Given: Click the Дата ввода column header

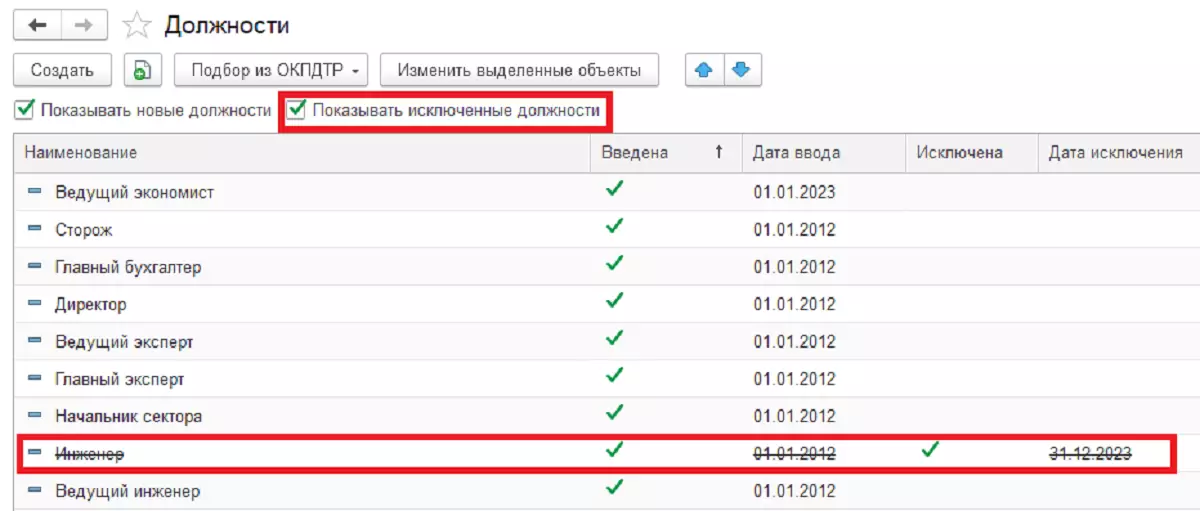Looking at the screenshot, I should pyautogui.click(x=796, y=153).
